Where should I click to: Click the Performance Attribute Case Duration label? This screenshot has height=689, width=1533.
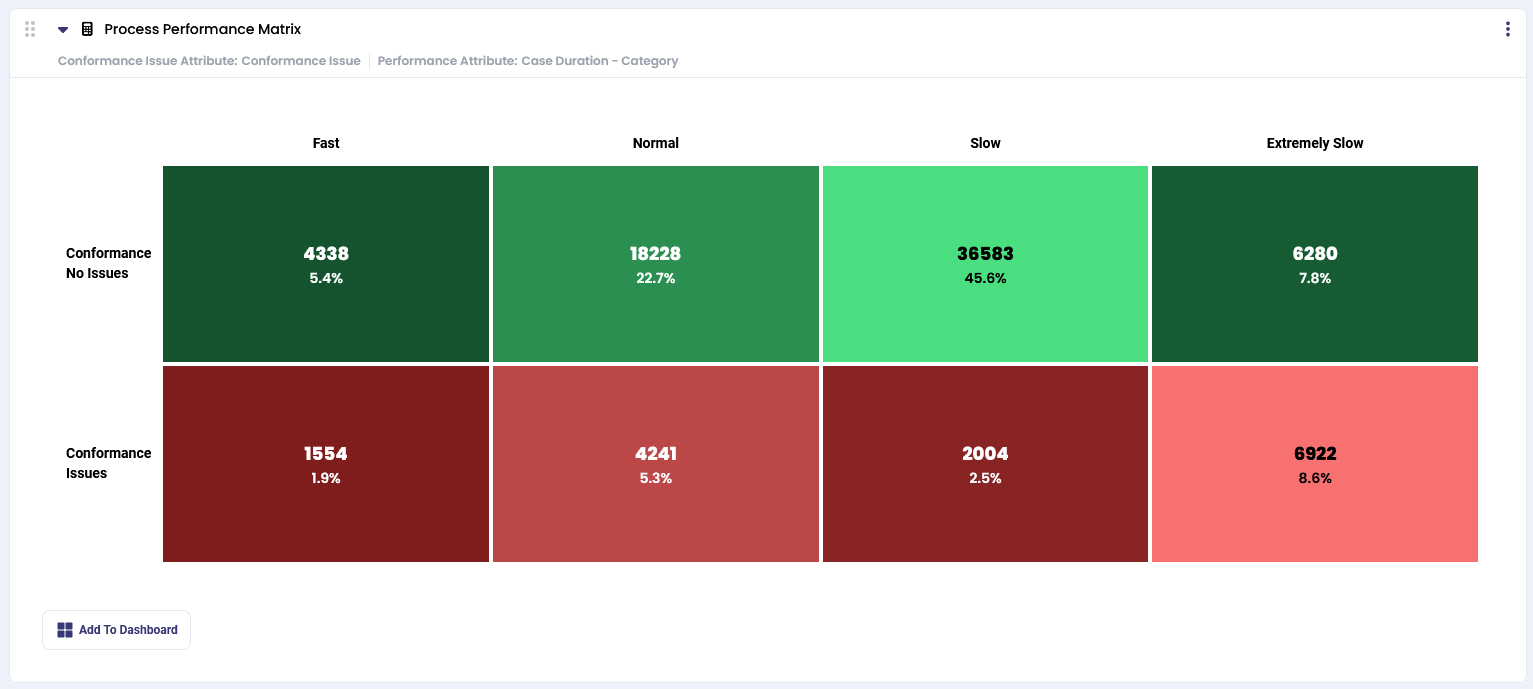pyautogui.click(x=528, y=61)
